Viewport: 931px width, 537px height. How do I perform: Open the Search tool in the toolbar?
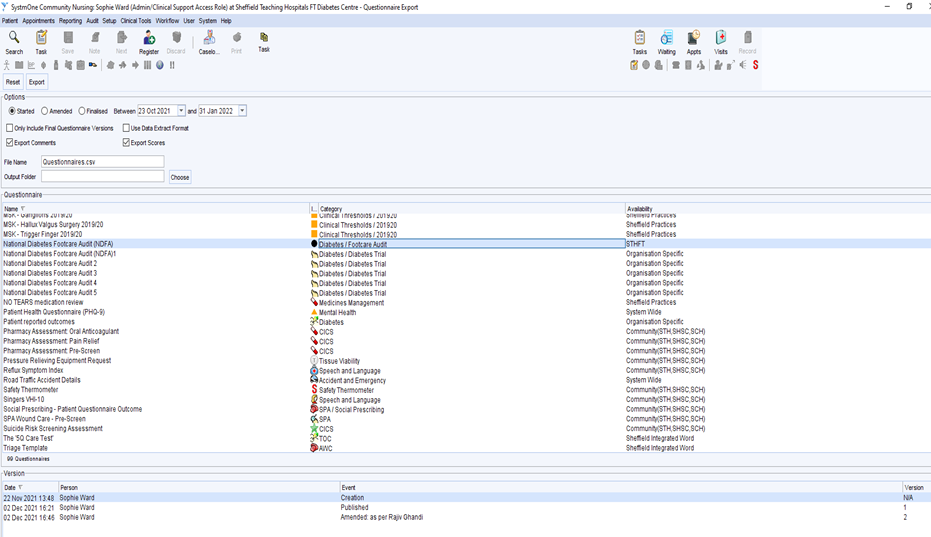point(14,42)
